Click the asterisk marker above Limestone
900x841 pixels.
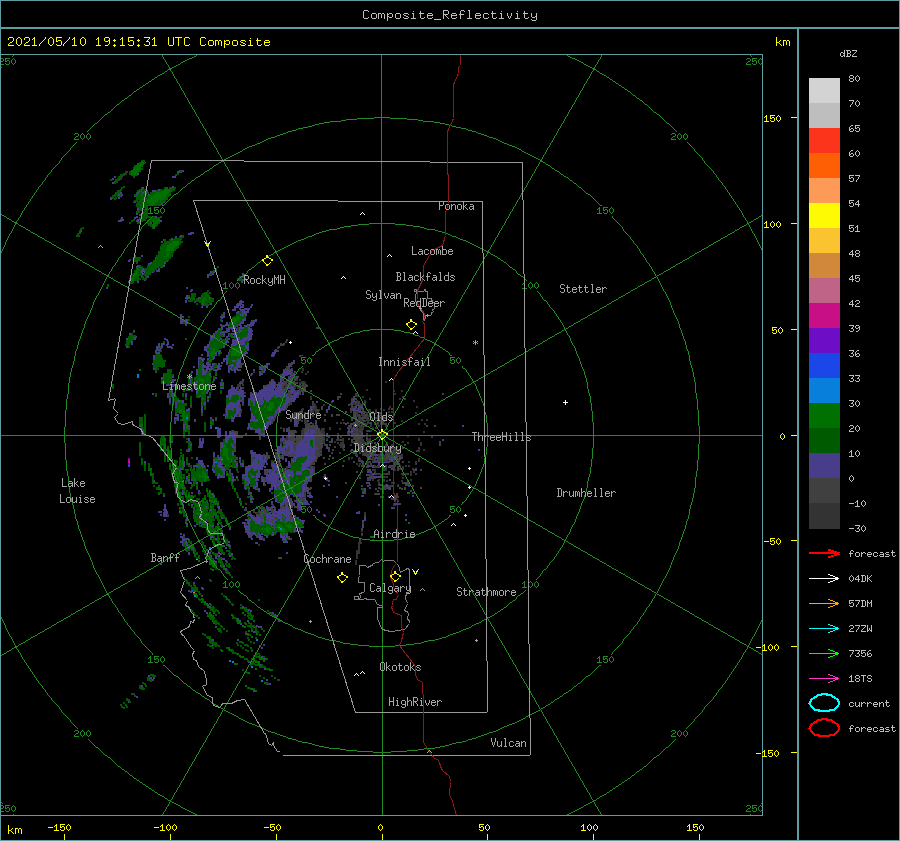(x=189, y=377)
